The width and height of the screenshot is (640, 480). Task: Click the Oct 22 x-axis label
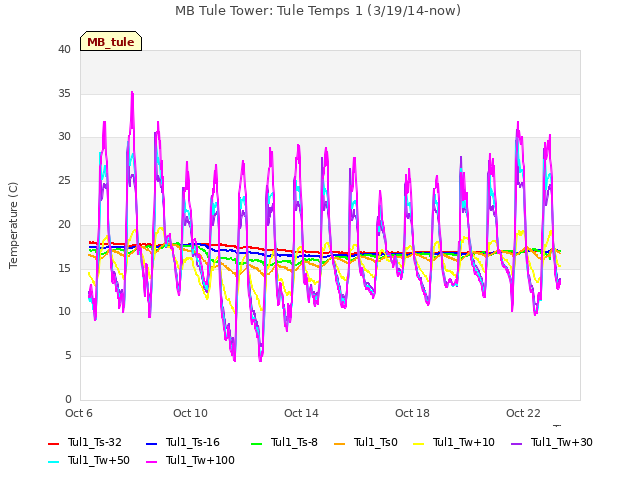point(523,413)
